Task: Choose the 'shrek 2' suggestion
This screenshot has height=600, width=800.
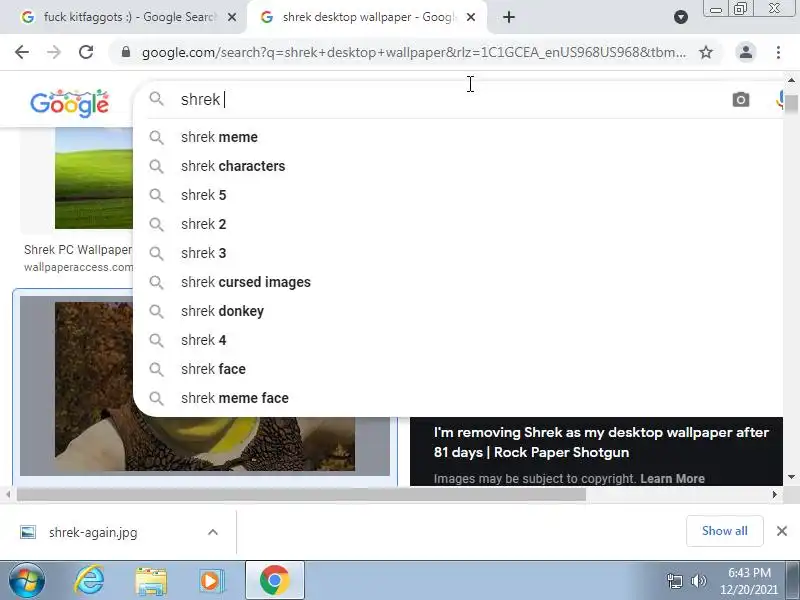Action: point(458,224)
